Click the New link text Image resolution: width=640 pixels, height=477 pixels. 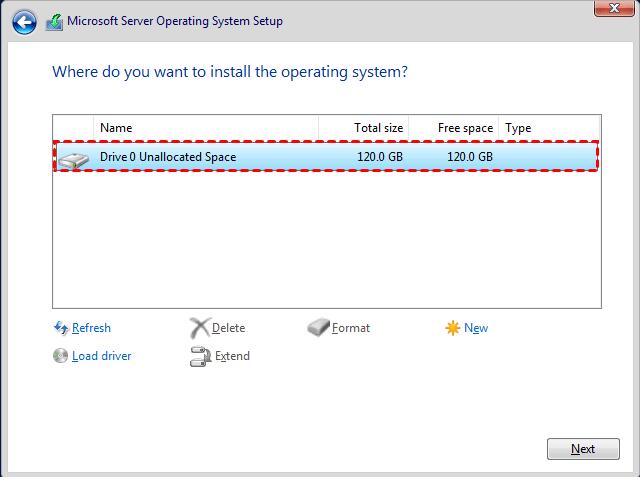(476, 328)
